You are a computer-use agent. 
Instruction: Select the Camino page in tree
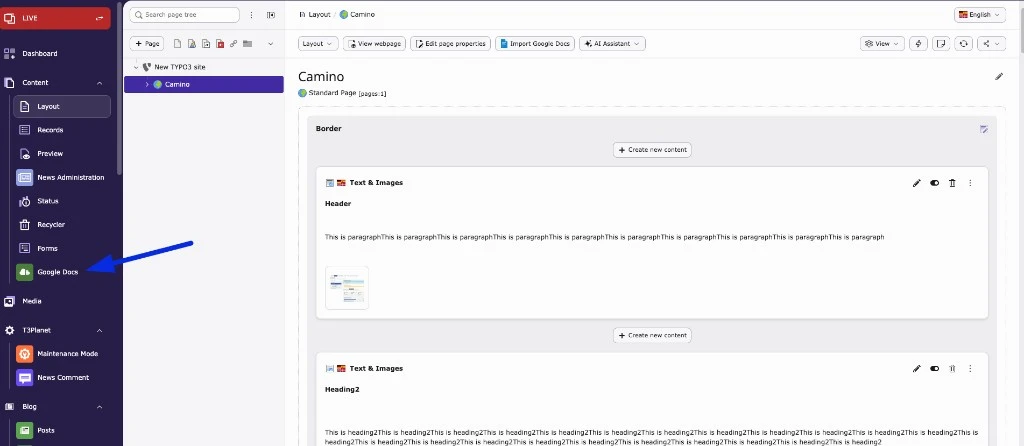[204, 84]
